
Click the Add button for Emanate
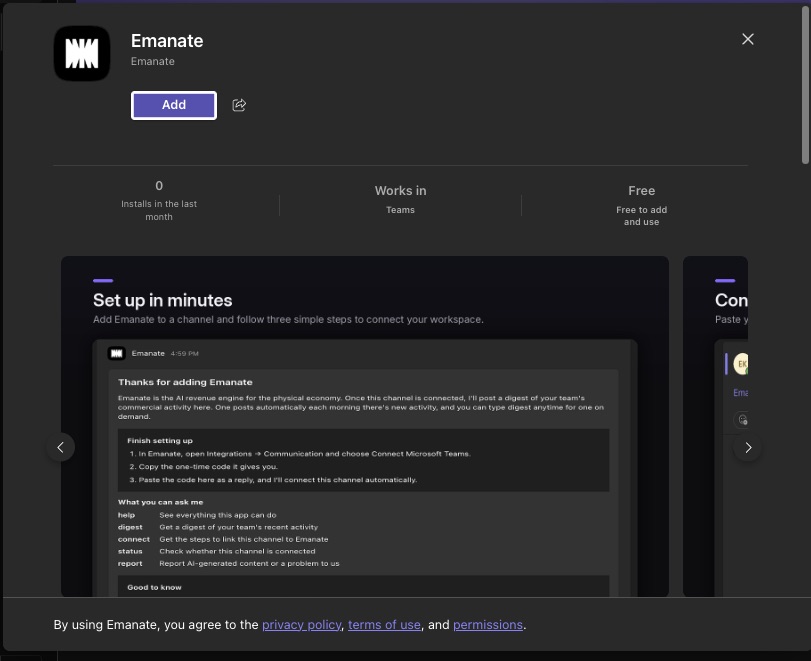tap(174, 105)
